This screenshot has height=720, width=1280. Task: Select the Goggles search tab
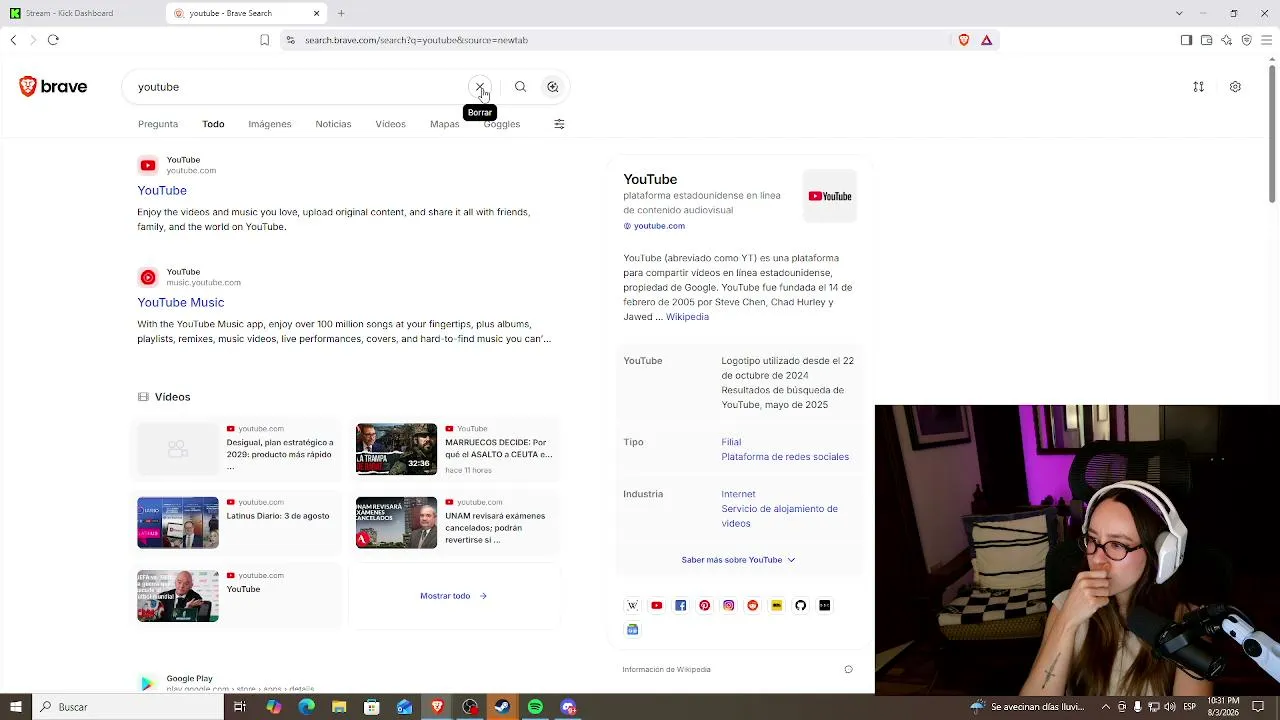[502, 124]
